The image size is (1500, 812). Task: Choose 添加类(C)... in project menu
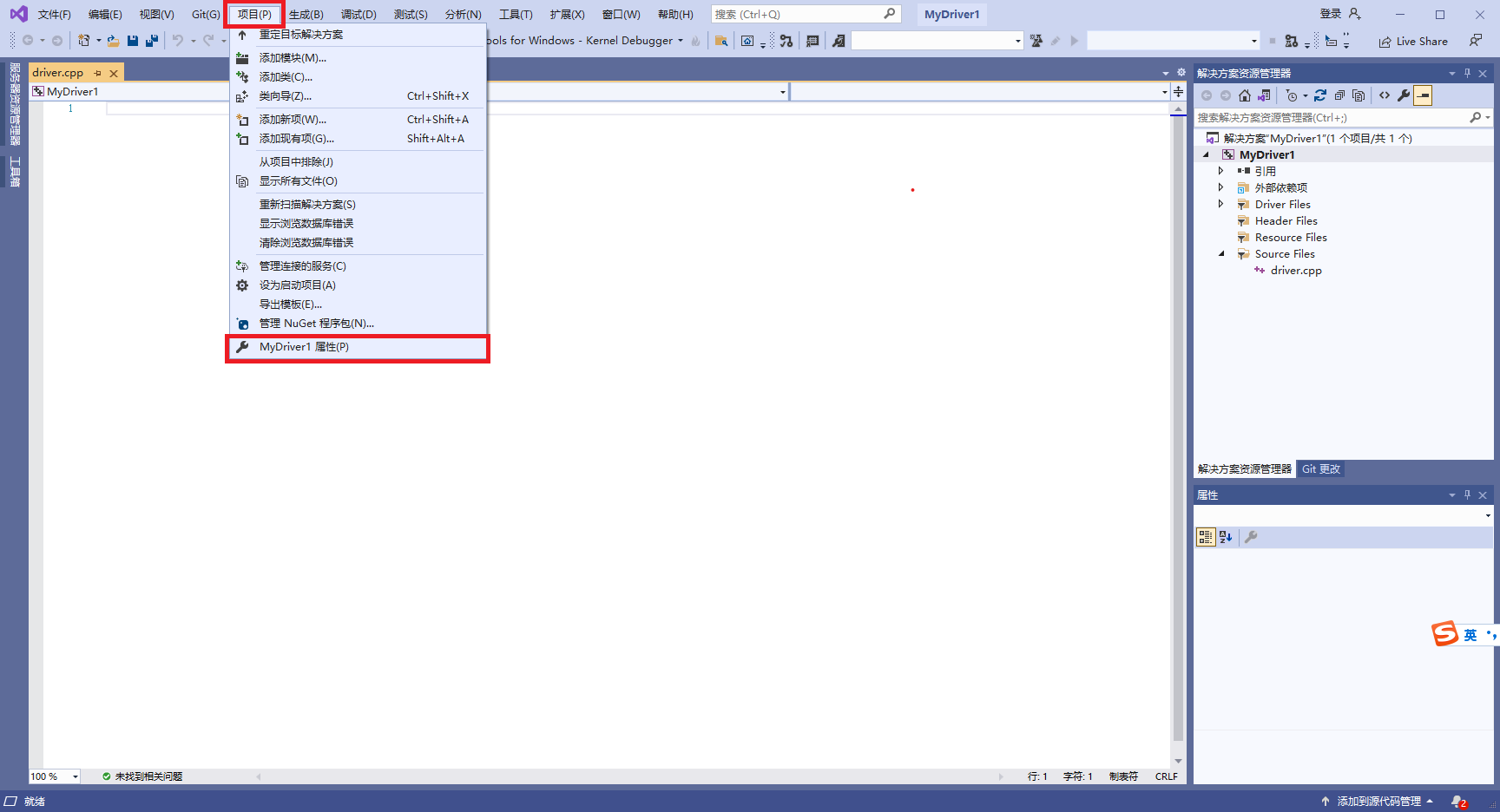click(x=358, y=77)
